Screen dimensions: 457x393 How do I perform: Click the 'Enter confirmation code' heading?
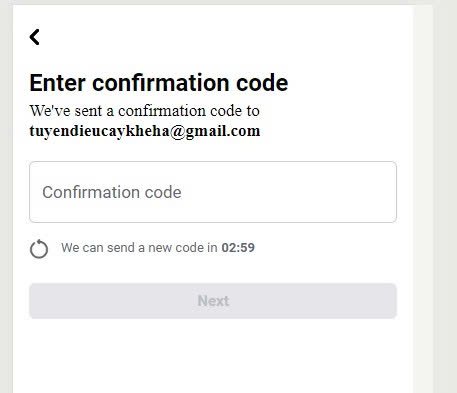pyautogui.click(x=159, y=83)
